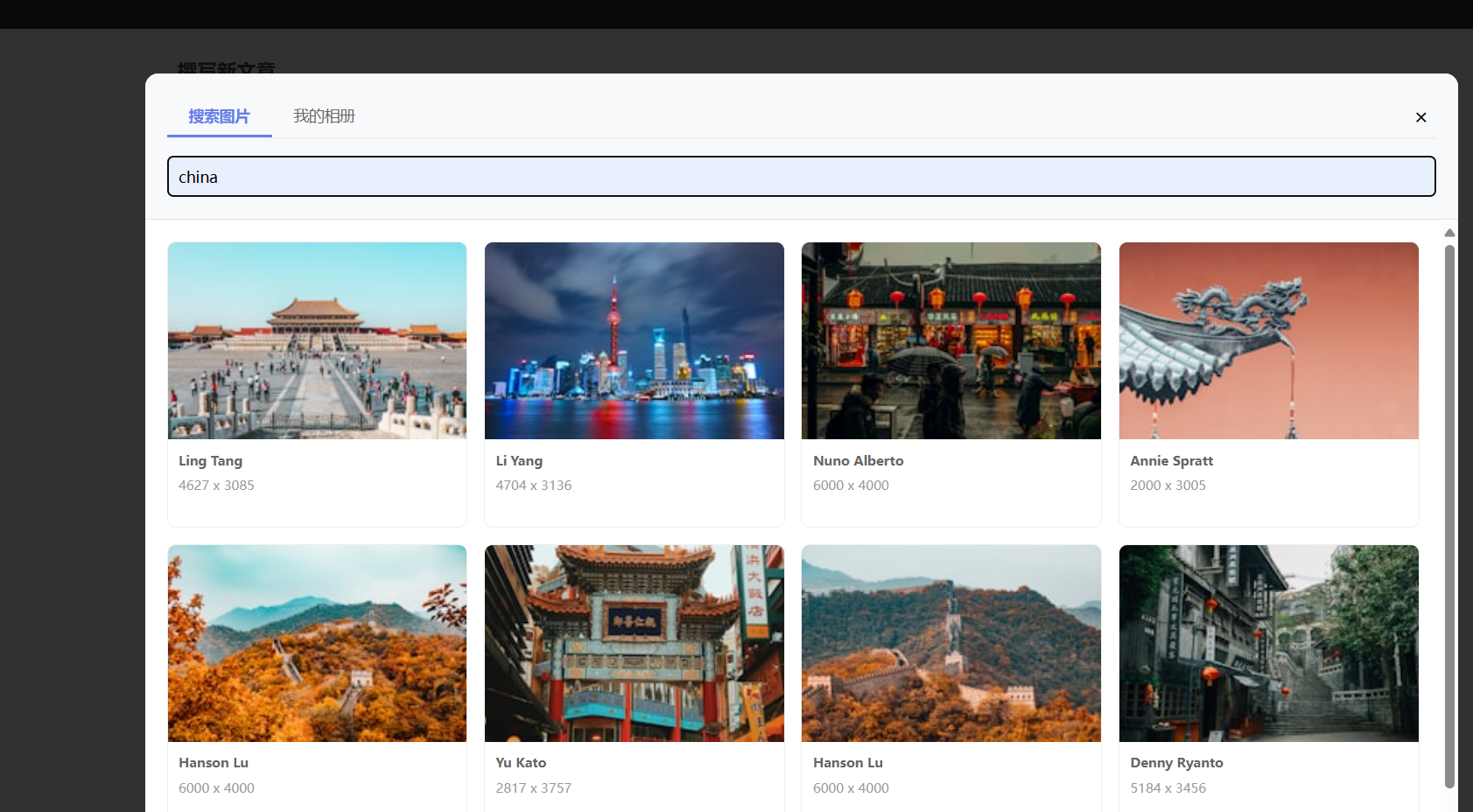Pick the old town stairway photo

(1268, 643)
